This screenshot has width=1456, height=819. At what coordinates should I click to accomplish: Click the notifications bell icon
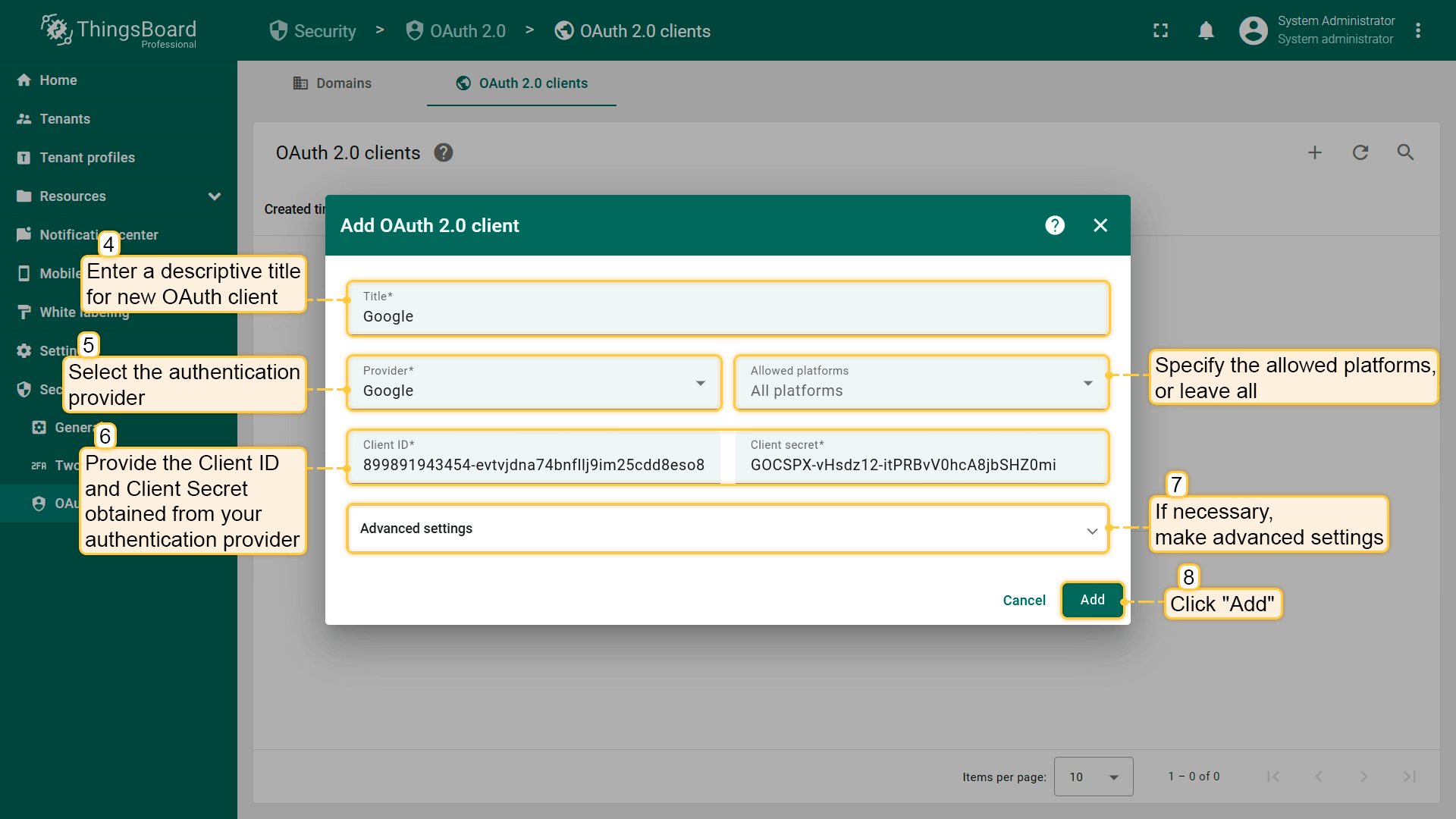1206,30
